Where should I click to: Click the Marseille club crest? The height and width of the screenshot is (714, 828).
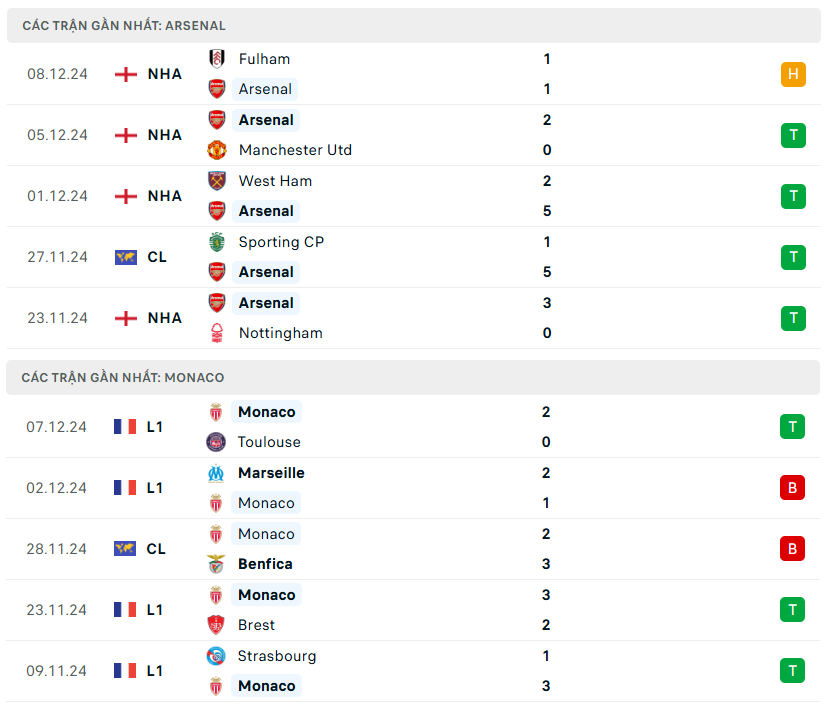216,473
